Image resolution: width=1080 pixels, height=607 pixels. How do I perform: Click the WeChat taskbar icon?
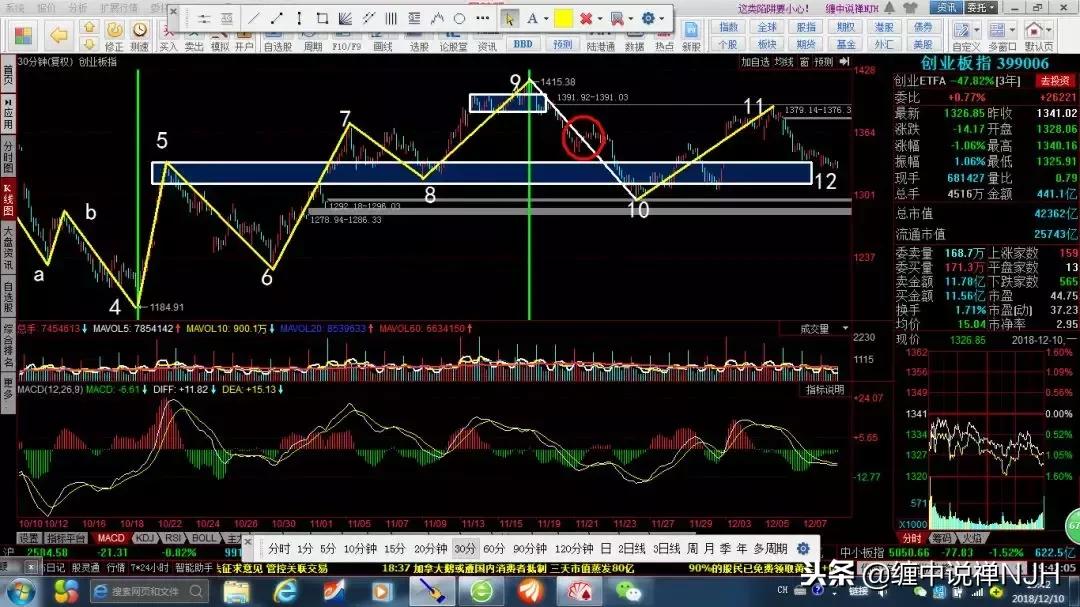627,591
